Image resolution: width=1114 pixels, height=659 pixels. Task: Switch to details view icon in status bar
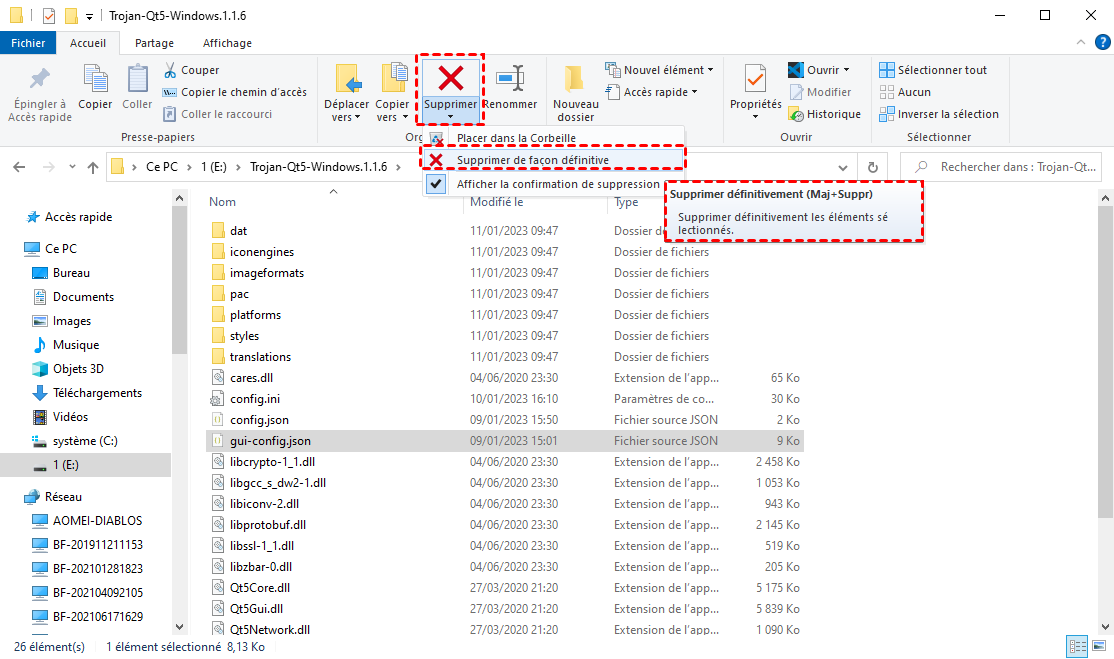[x=1078, y=646]
